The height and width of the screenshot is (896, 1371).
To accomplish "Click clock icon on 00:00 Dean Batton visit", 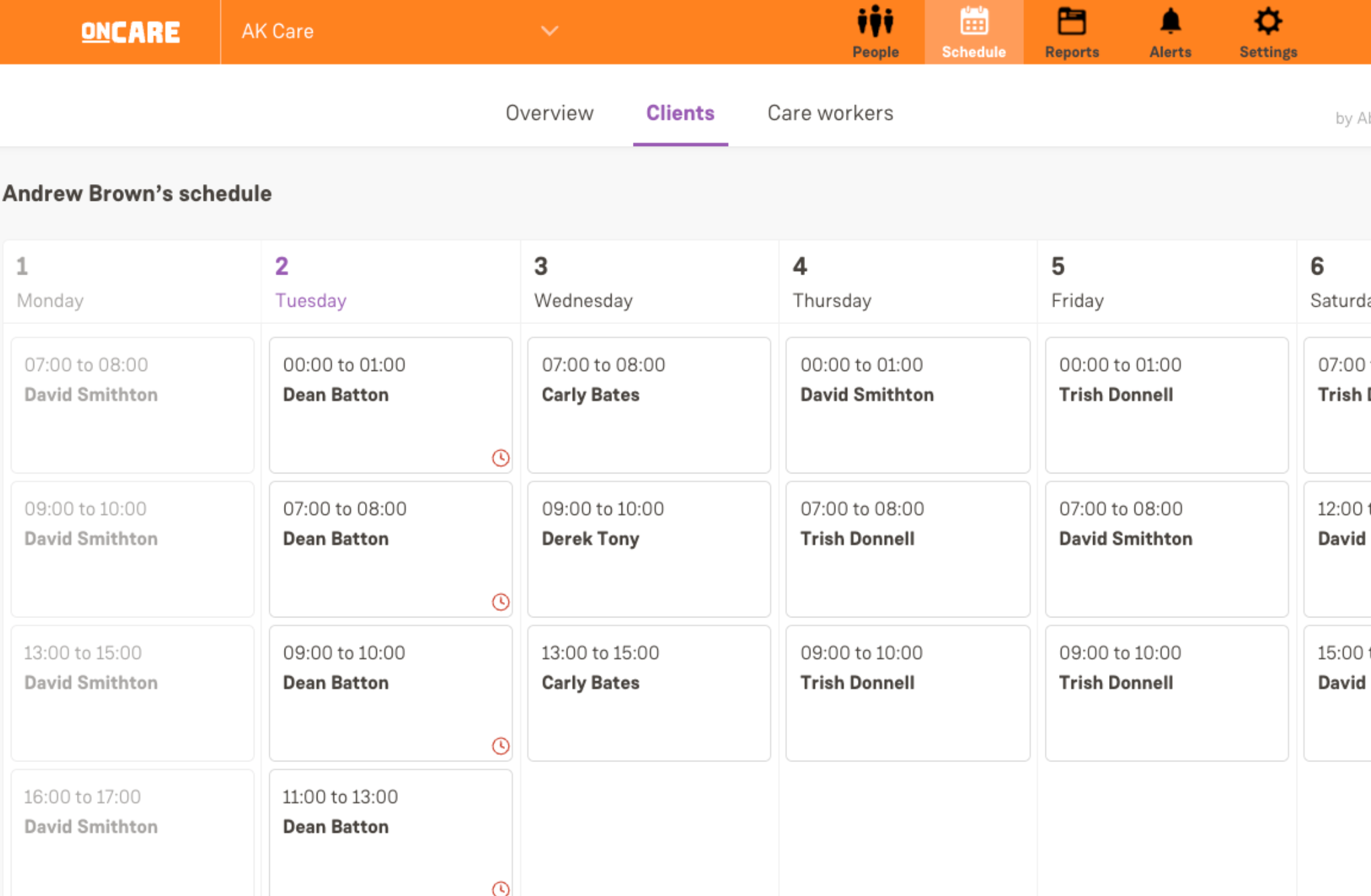I will [500, 458].
